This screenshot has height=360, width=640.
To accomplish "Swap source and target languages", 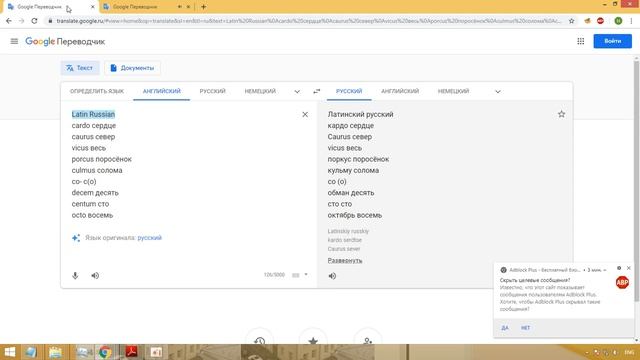I will coord(317,91).
